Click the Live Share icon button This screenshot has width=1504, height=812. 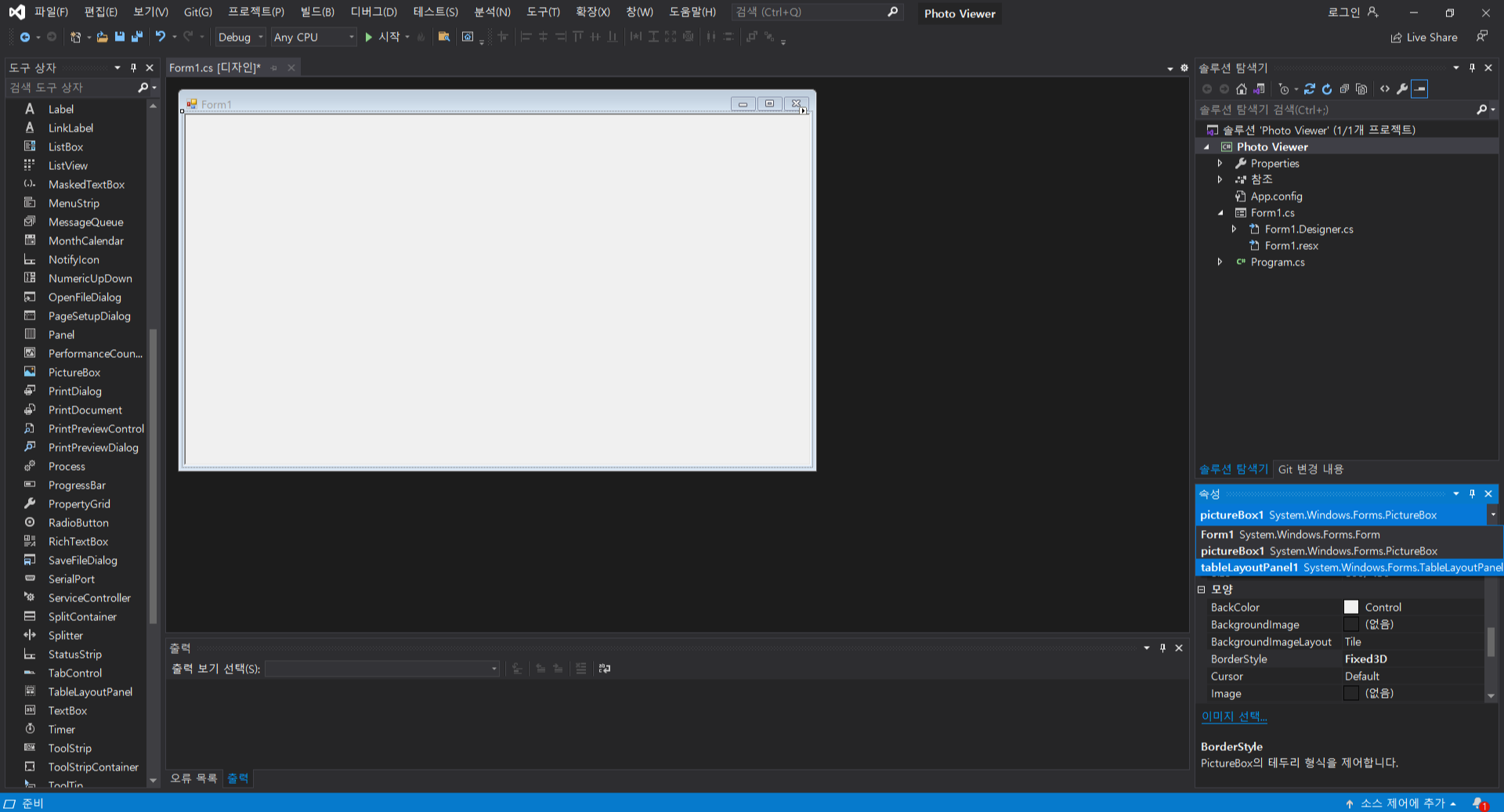point(1424,37)
